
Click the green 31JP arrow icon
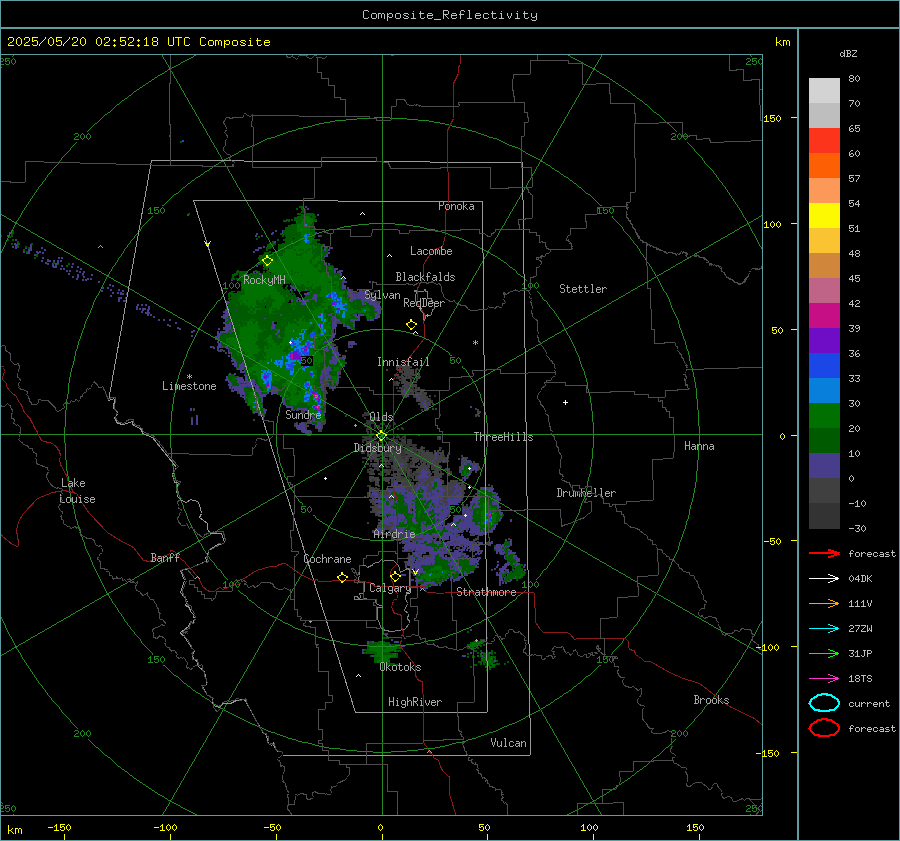(824, 653)
